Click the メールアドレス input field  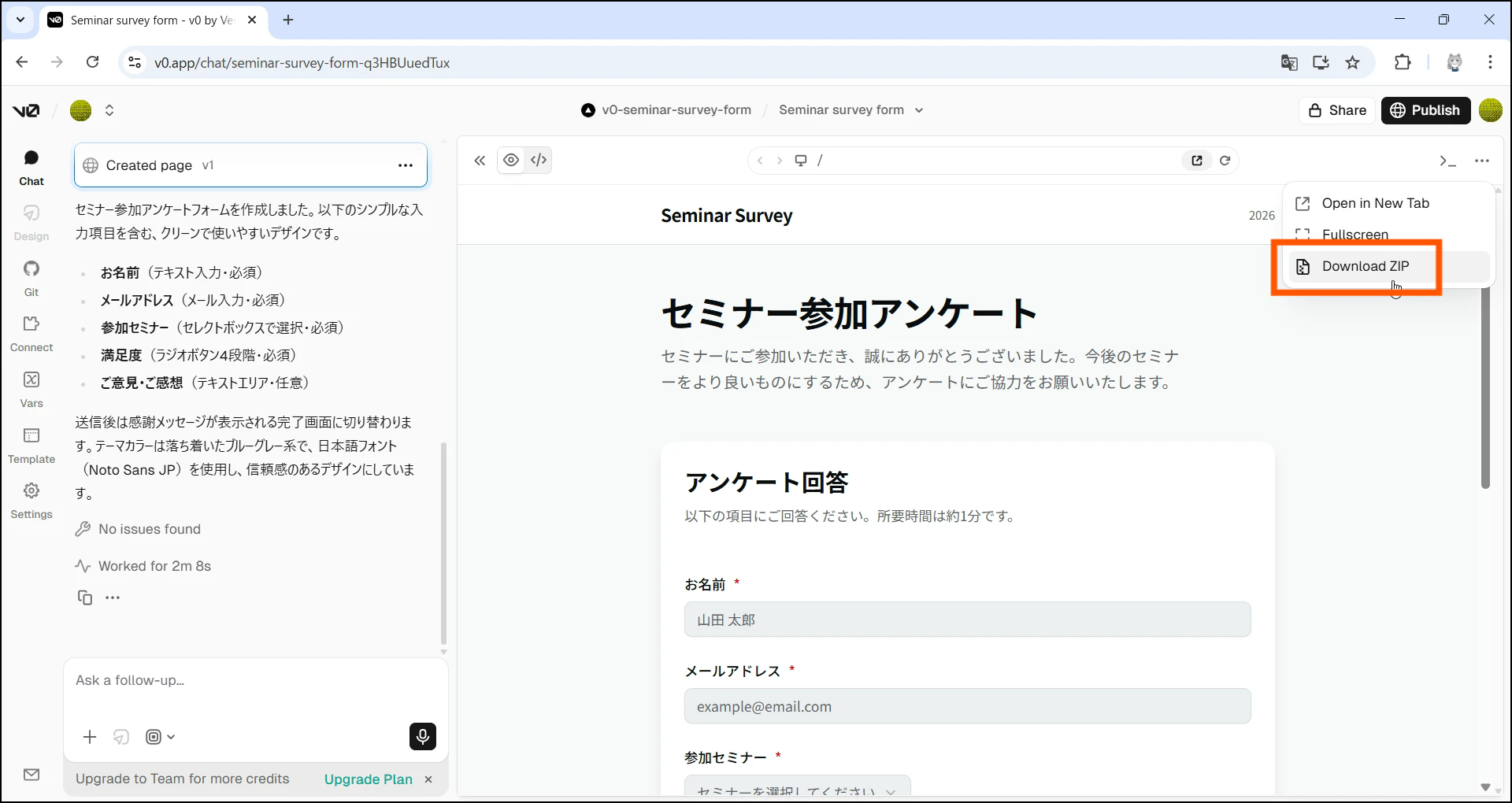point(967,706)
